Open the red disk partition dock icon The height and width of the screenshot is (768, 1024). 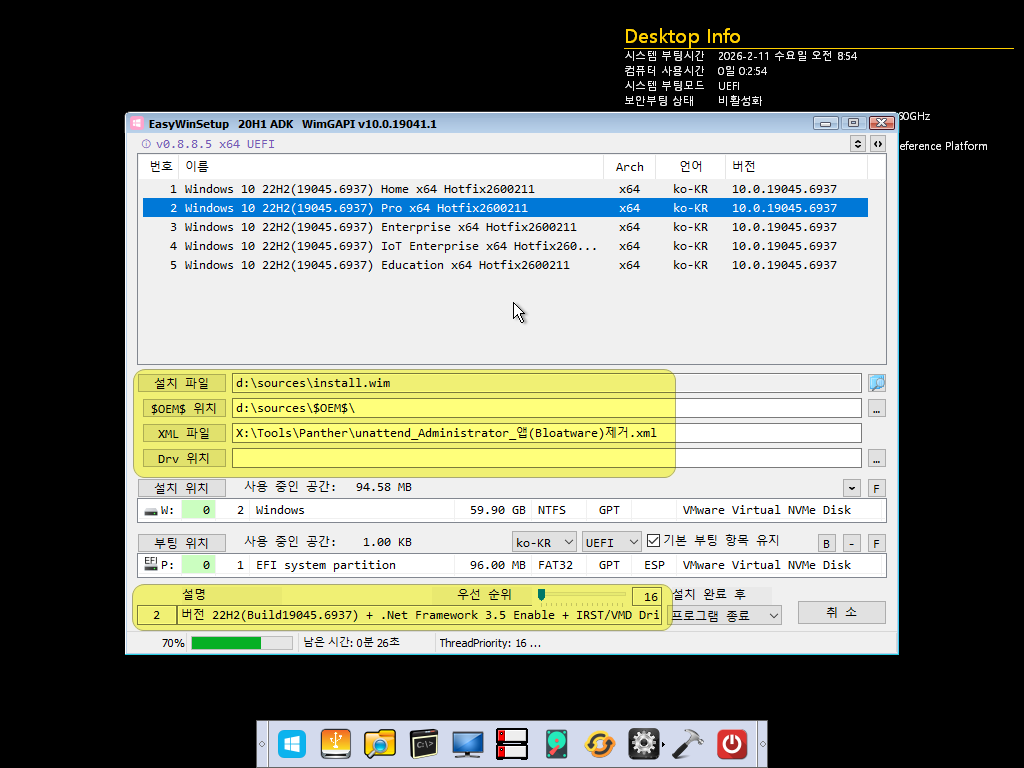click(x=511, y=744)
